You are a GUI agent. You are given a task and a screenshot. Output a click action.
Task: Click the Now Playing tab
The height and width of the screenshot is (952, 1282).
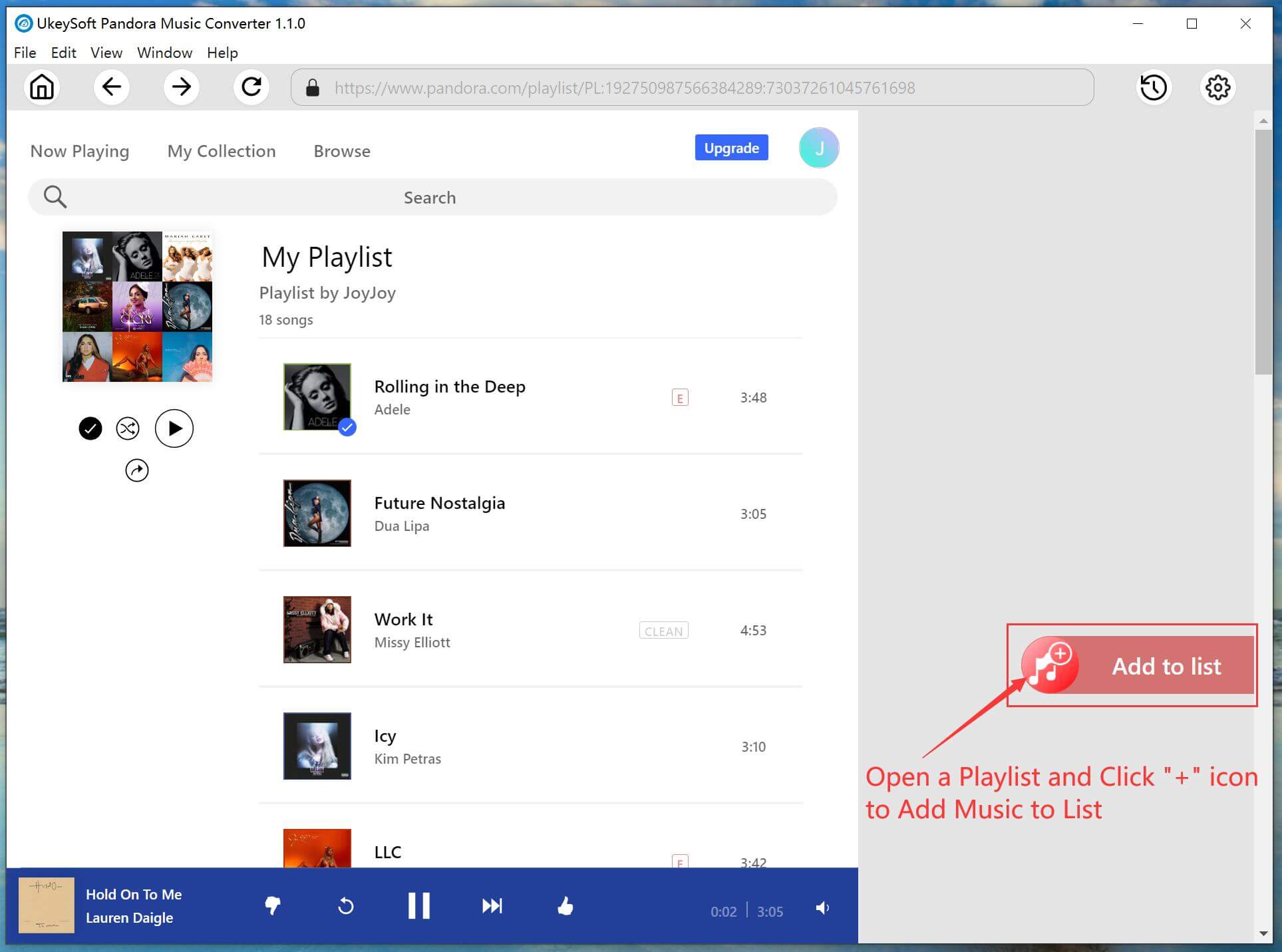tap(79, 151)
